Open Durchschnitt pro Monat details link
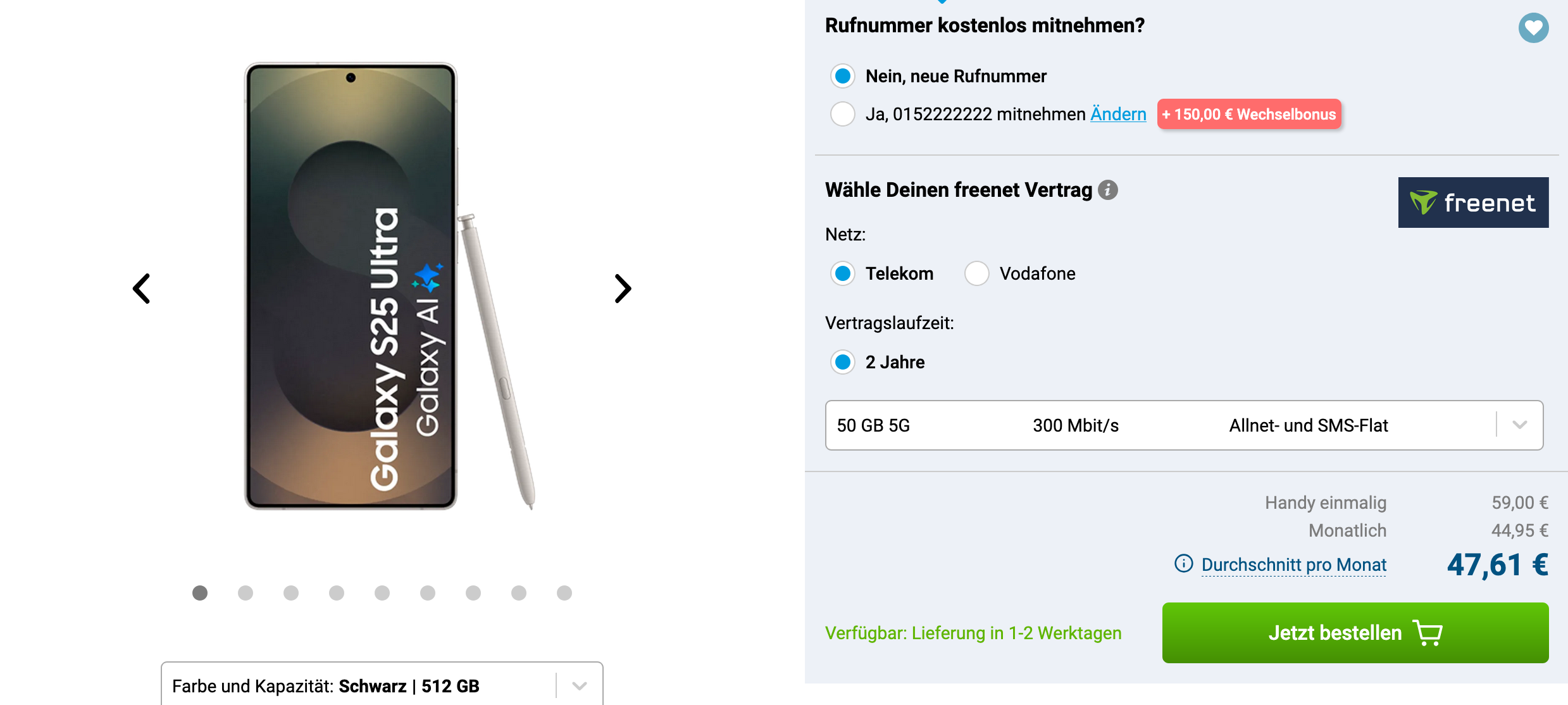The image size is (1568, 705). point(1293,565)
